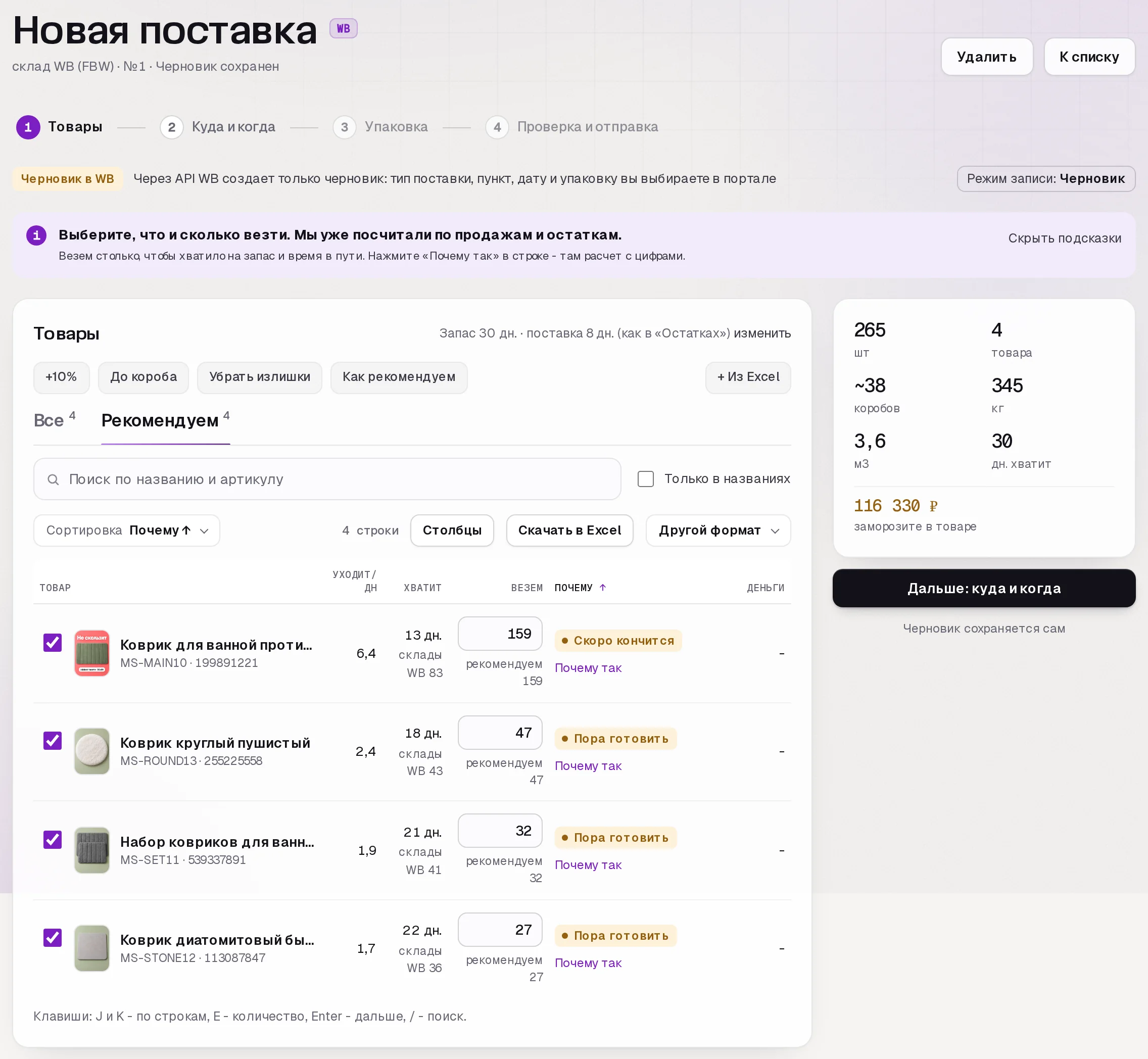Screen dimensions: 1148x1059
Task: Click the quantity field showing 159
Action: pos(500,634)
